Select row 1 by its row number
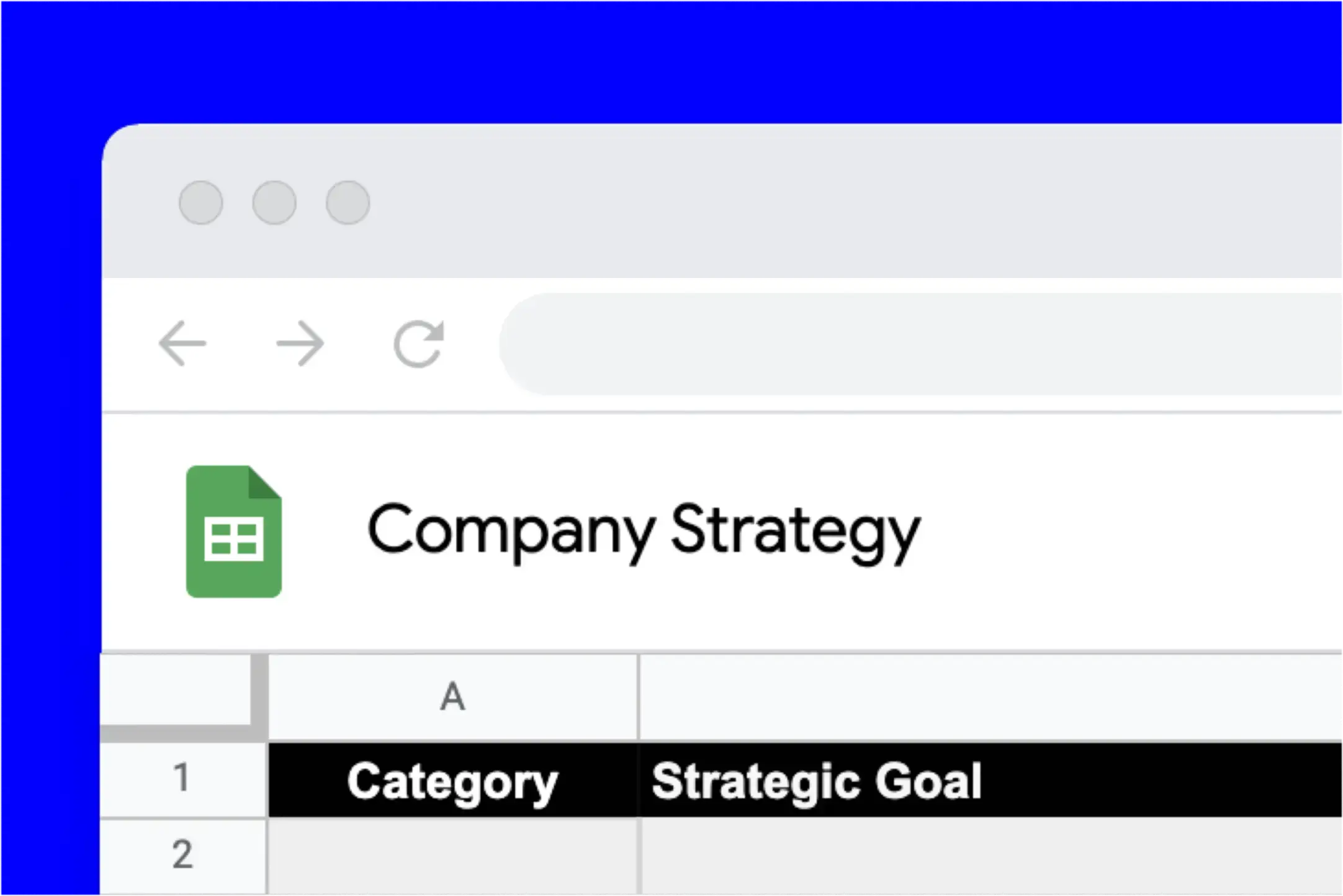This screenshot has height=896, width=1343. point(182,778)
